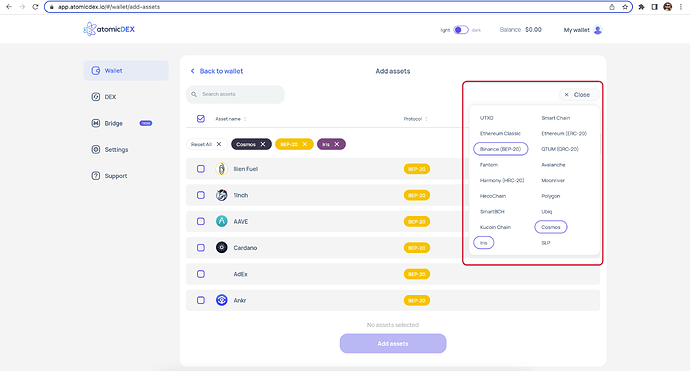
Task: Check the Ankr asset checkbox
Action: pyautogui.click(x=201, y=300)
